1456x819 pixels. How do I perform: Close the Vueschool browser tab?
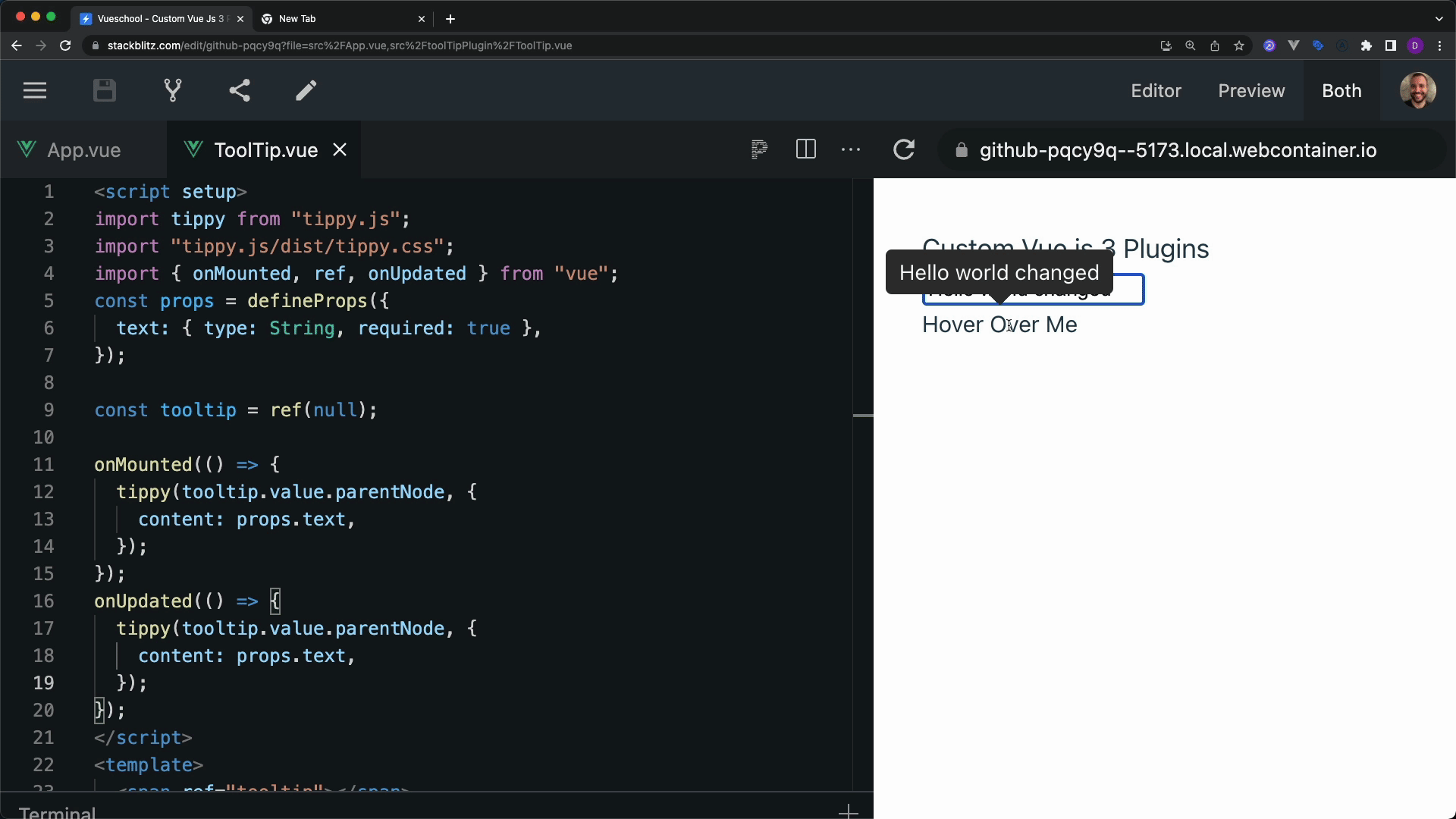(x=240, y=19)
